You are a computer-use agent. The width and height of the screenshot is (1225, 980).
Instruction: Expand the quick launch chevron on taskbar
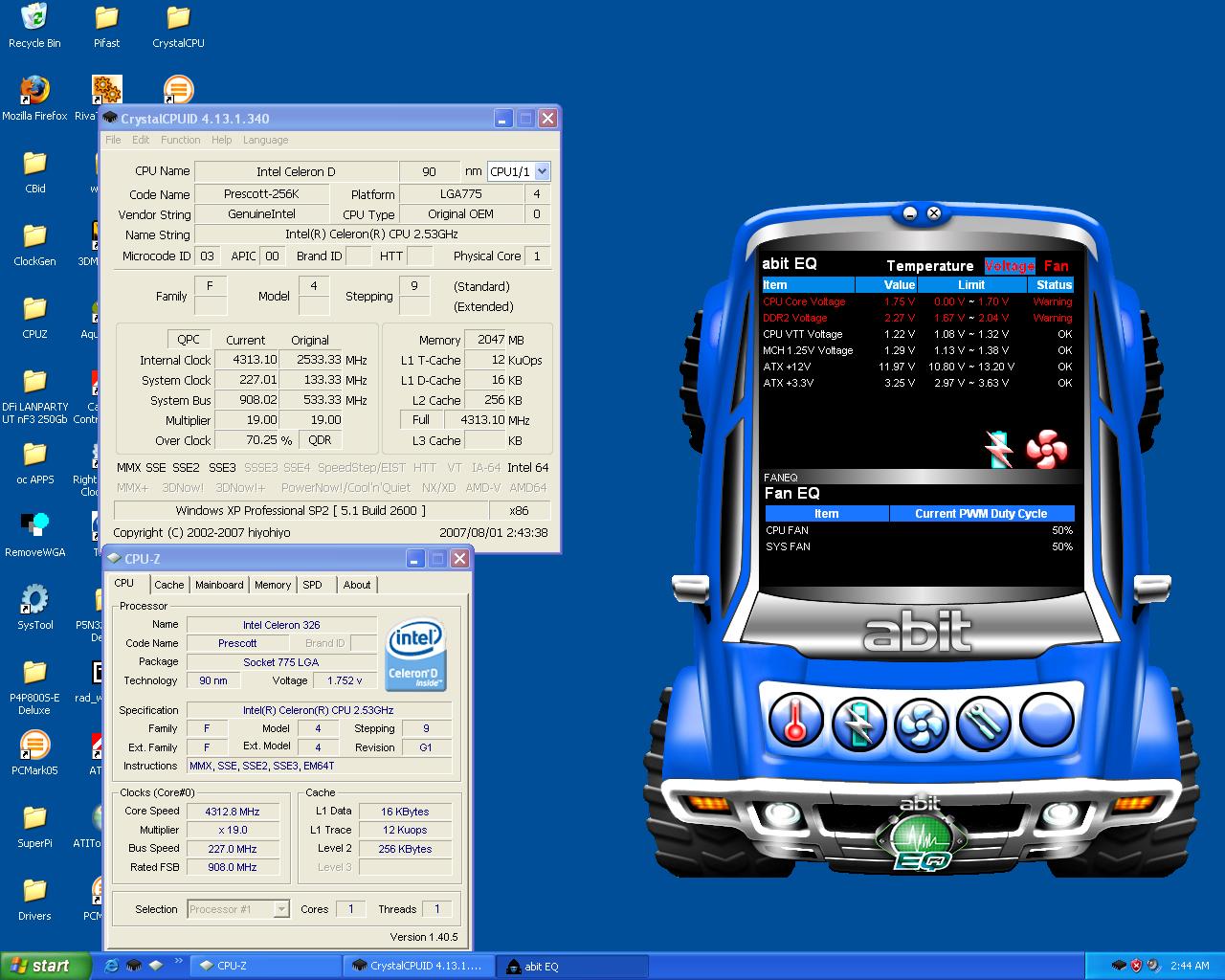pos(178,961)
